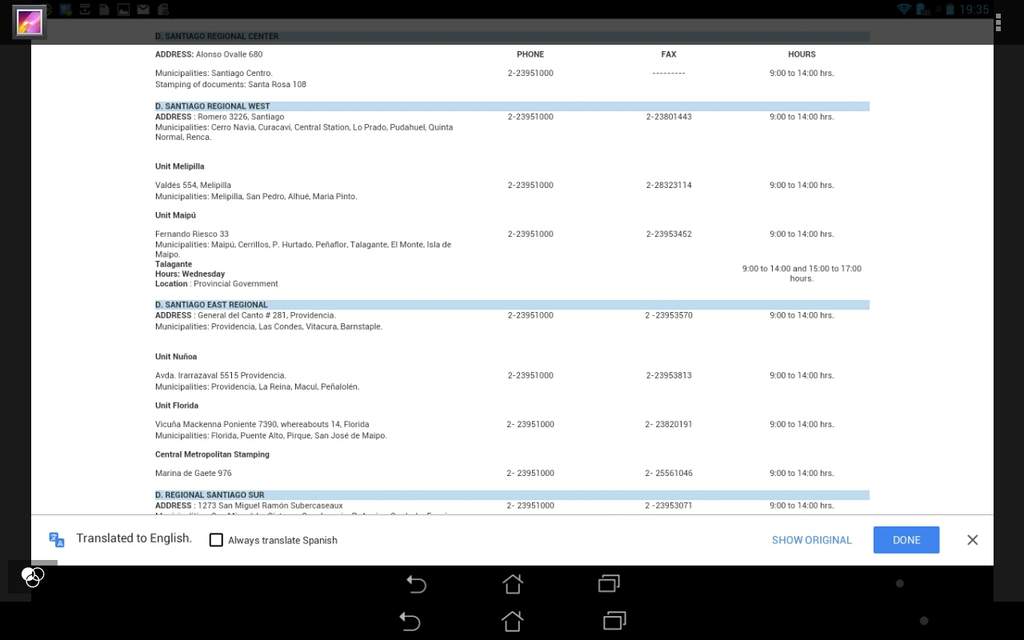This screenshot has height=640, width=1024.
Task: Select fax number 2-23953452
Action: 669,234
